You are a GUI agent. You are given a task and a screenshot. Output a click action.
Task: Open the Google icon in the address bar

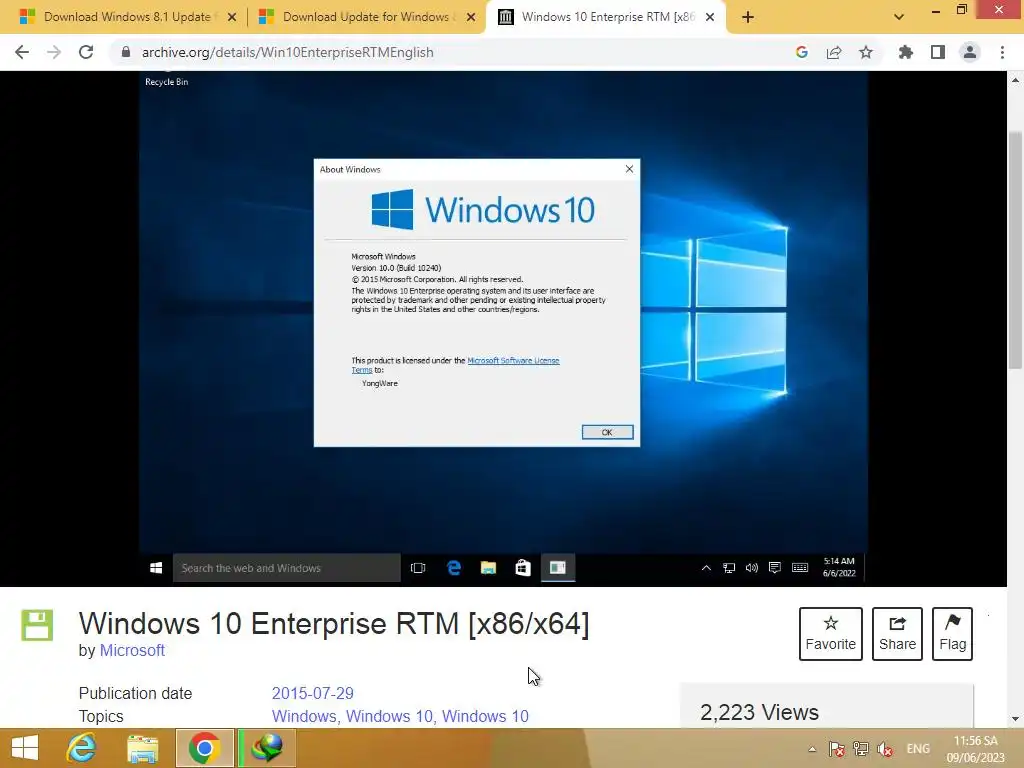(802, 52)
